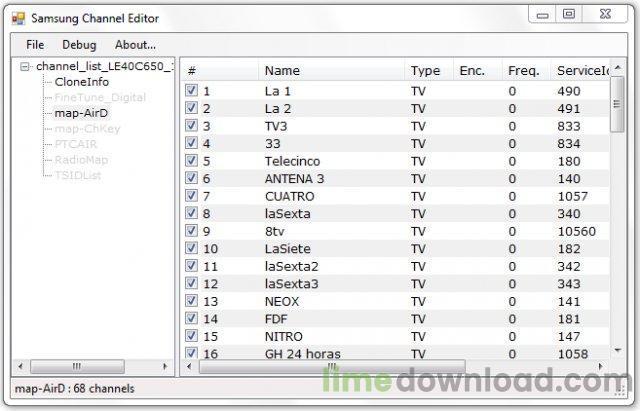
Task: Toggle checkbox for Telecinco channel
Action: [192, 161]
